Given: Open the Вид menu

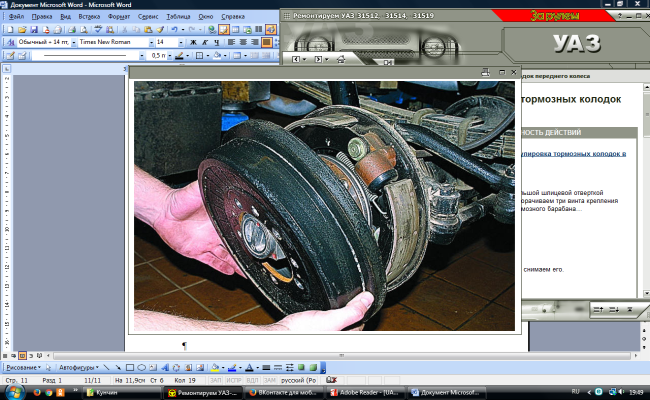Looking at the screenshot, I should tap(65, 17).
